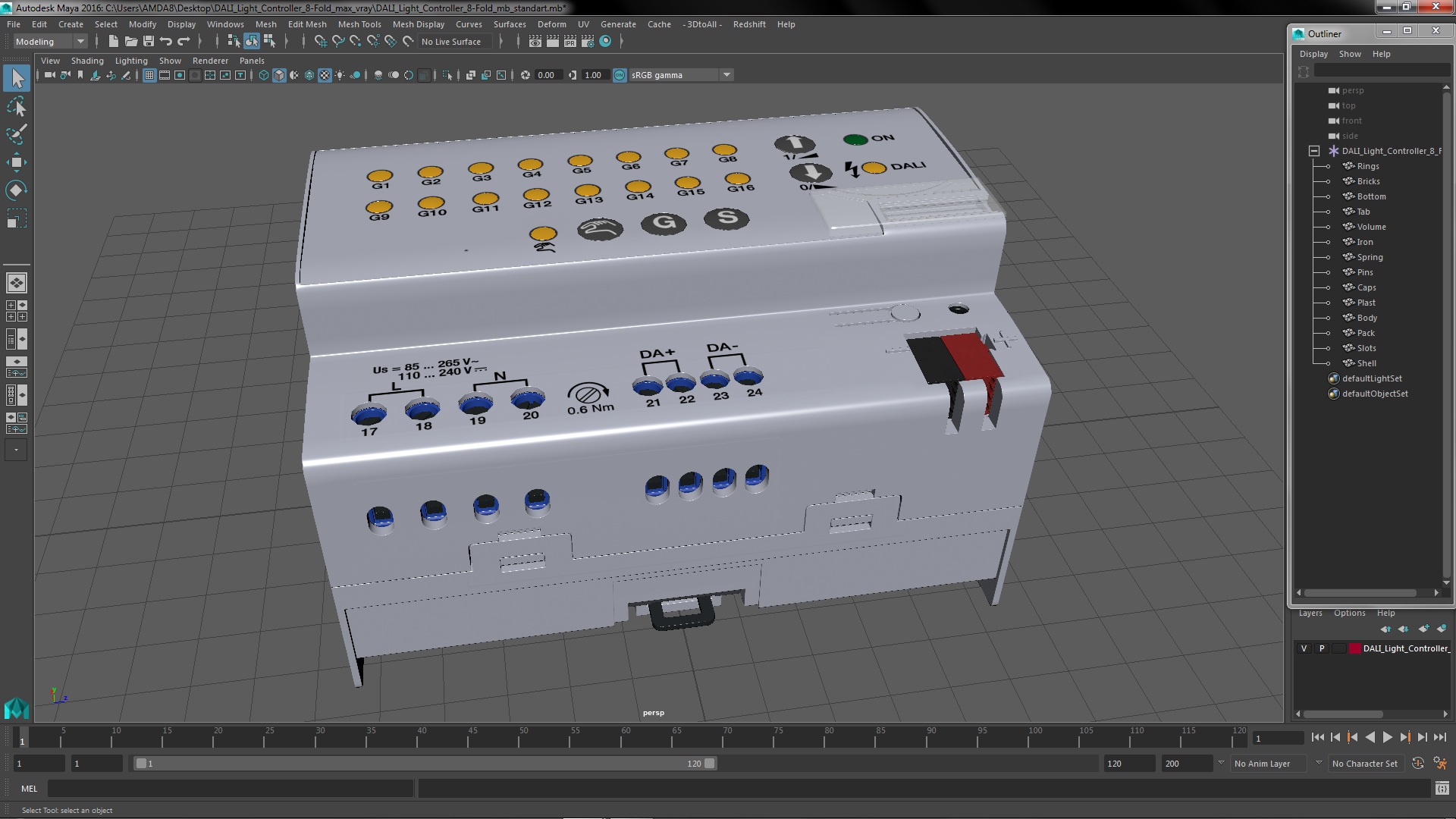Open the sRGB gamma dropdown
Screen dimensions: 1456x819
pos(681,75)
